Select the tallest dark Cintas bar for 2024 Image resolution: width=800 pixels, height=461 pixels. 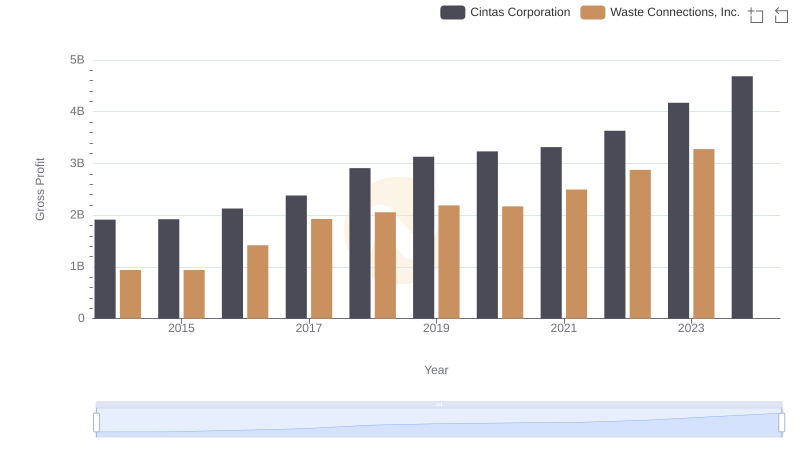pos(742,197)
